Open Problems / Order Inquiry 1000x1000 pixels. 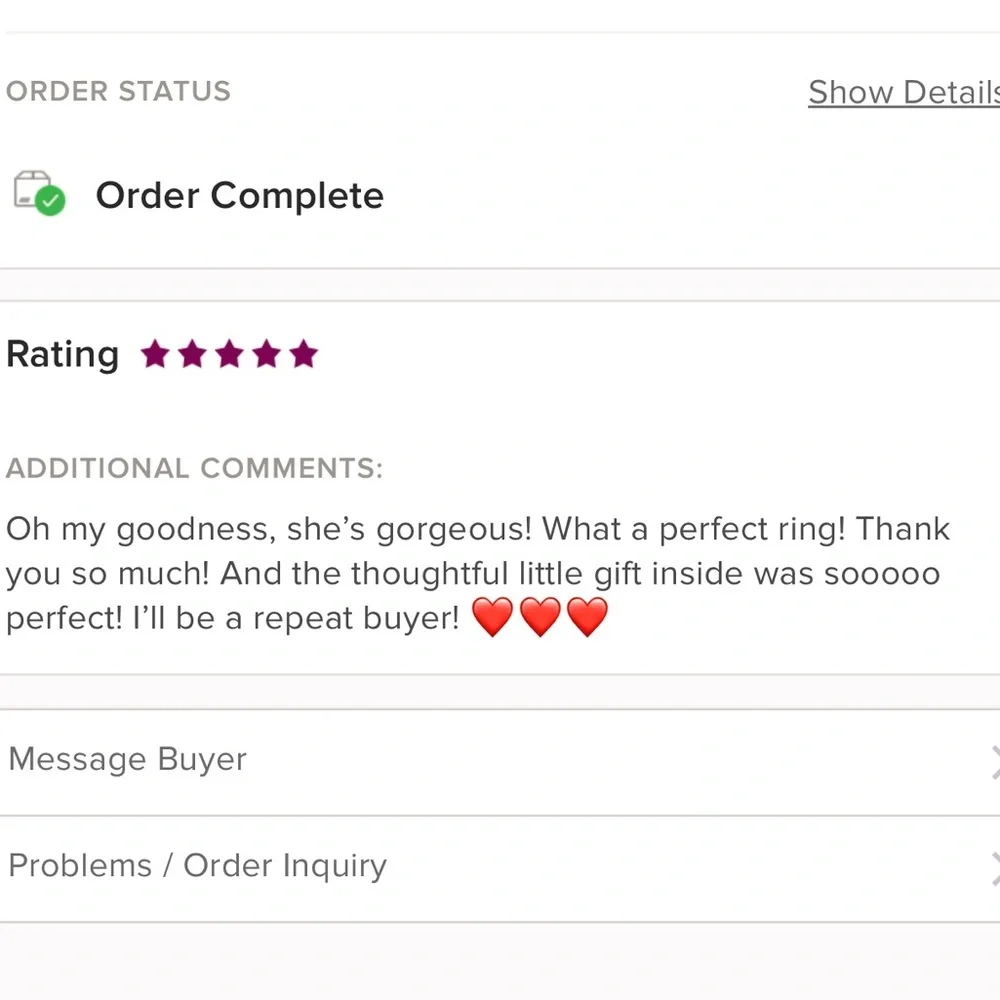[x=197, y=866]
